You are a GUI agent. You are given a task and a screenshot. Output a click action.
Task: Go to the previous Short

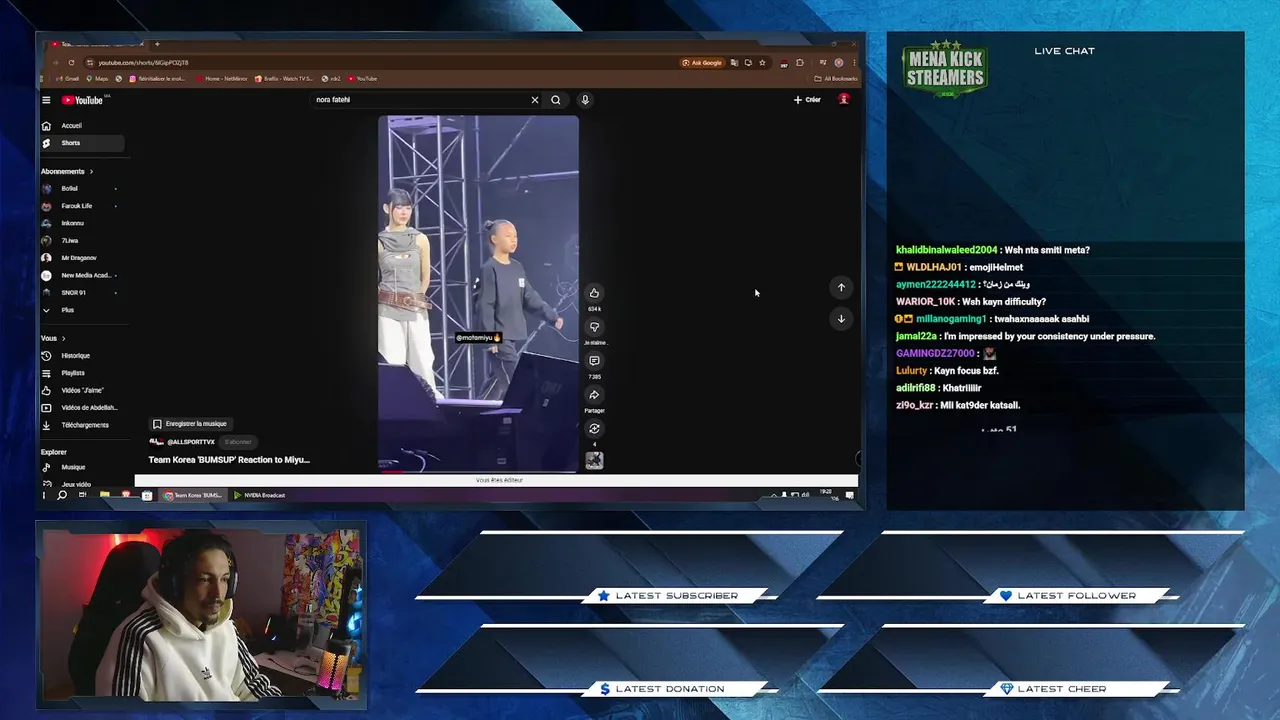[841, 287]
